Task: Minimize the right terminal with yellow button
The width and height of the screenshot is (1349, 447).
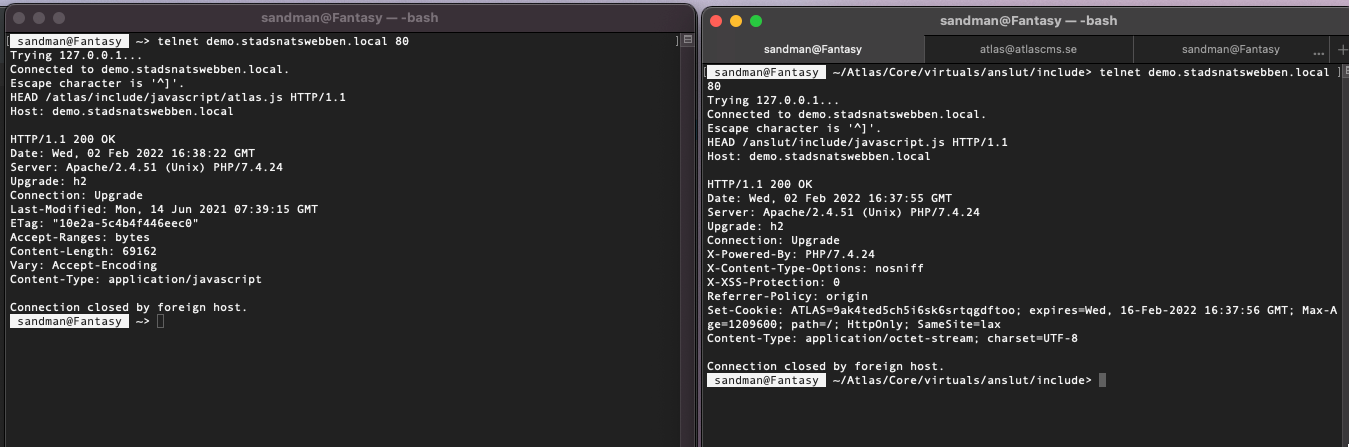Action: pyautogui.click(x=736, y=20)
